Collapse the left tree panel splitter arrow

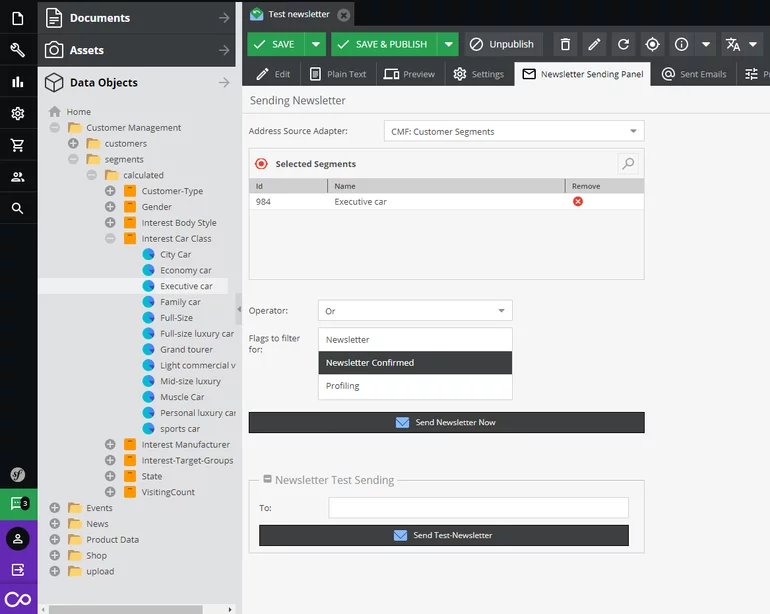(x=239, y=309)
